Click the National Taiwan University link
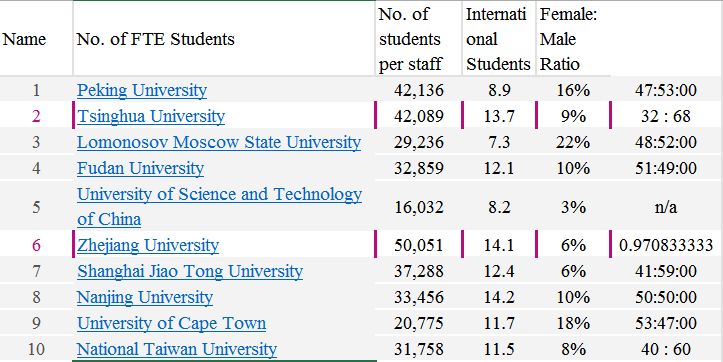 point(177,349)
